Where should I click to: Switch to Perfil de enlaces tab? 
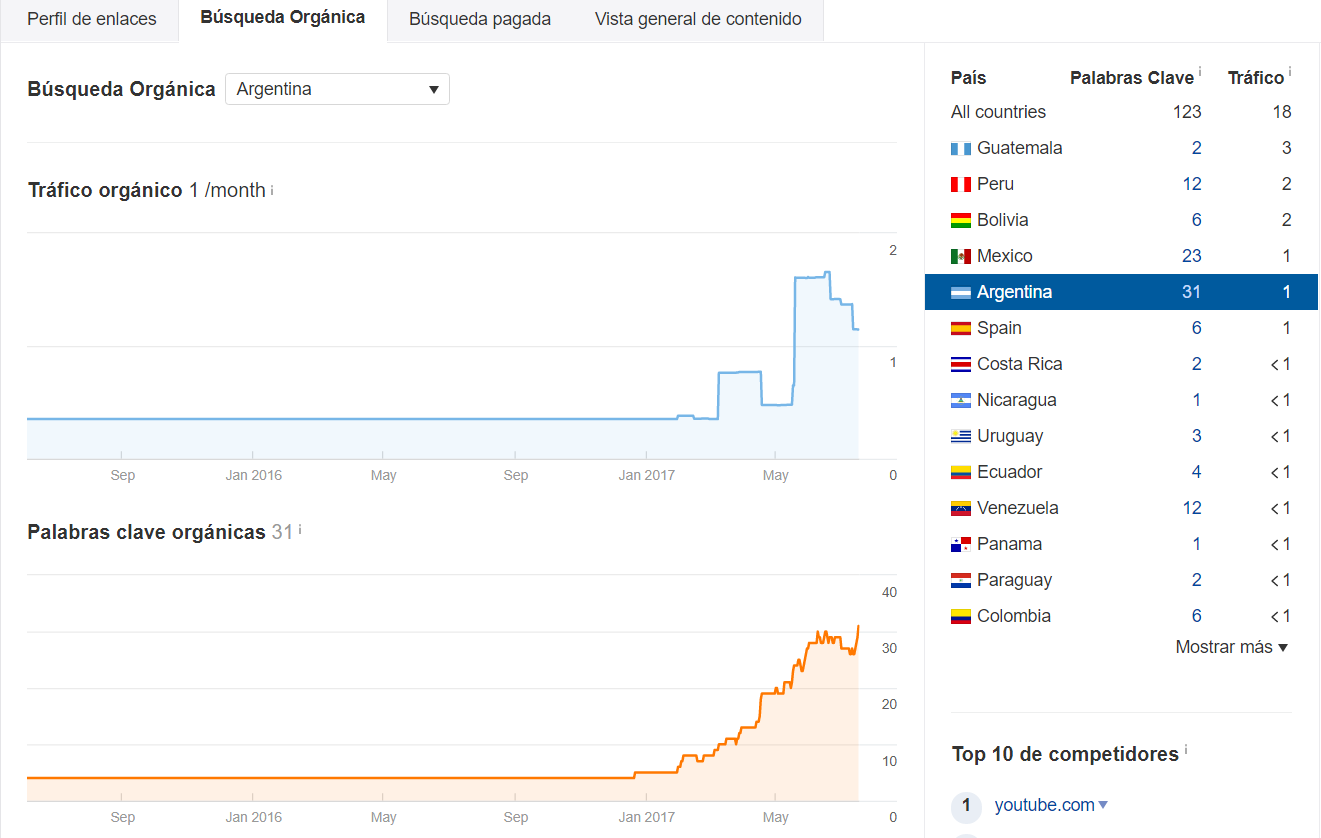[92, 20]
